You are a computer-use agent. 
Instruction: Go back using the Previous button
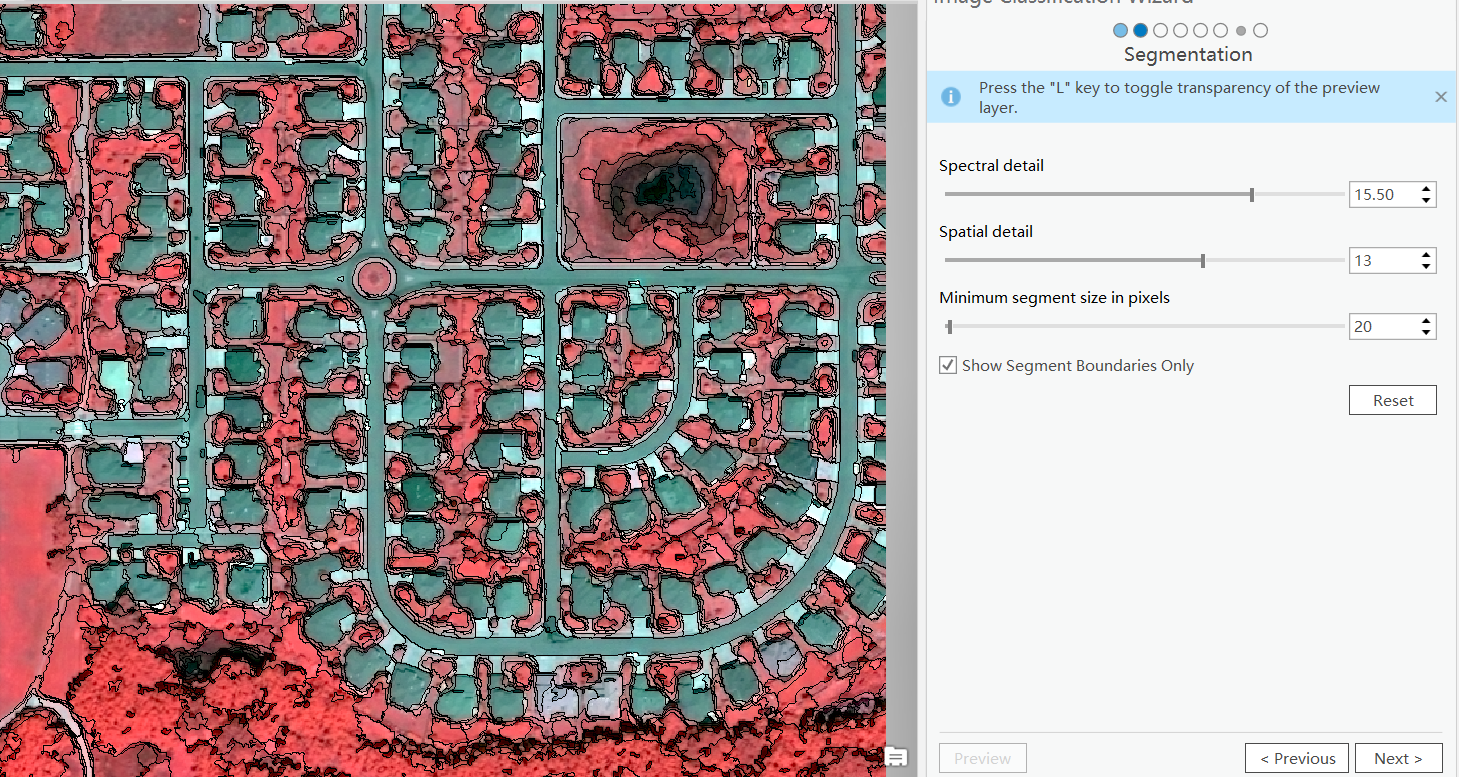point(1297,758)
